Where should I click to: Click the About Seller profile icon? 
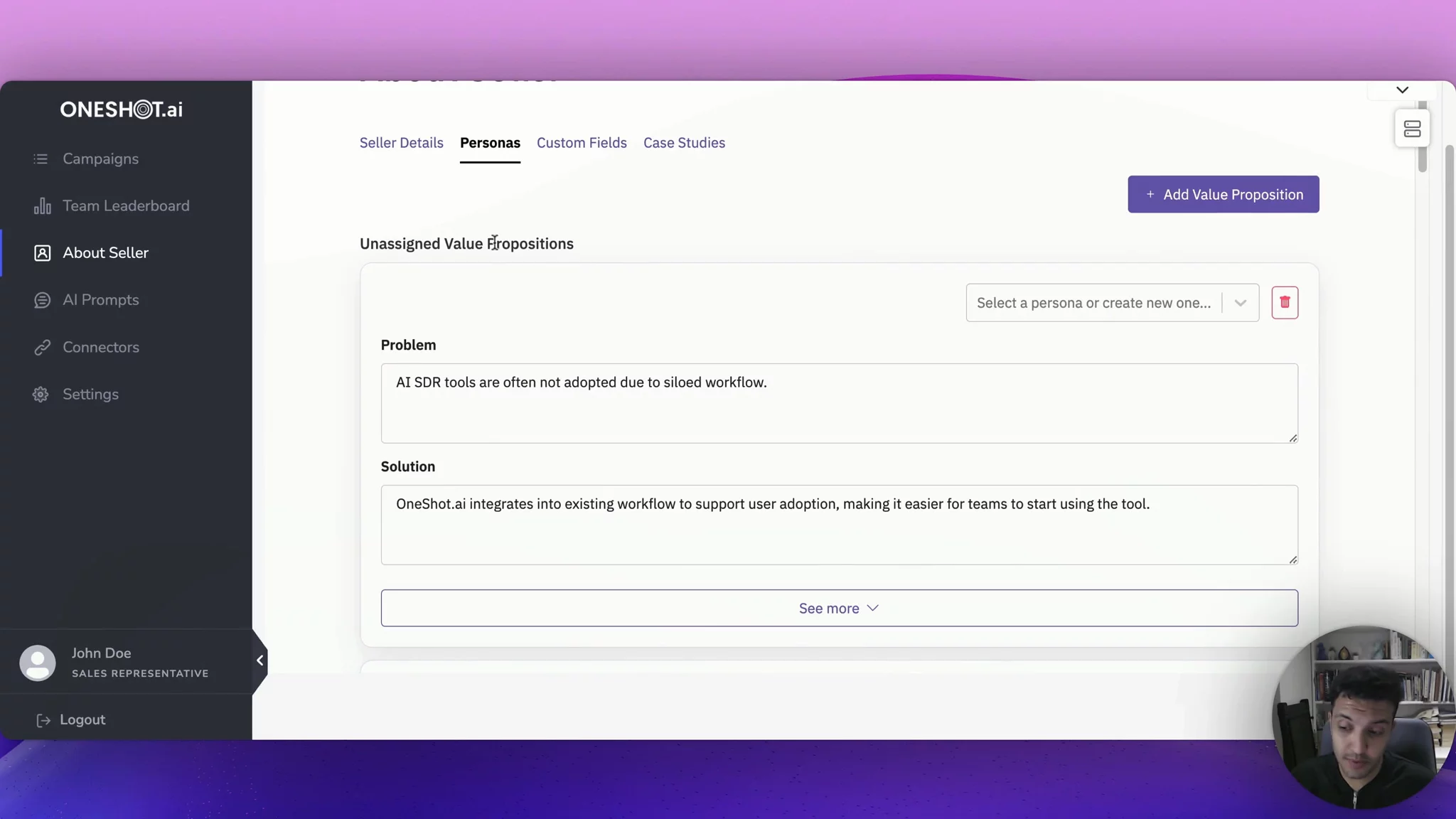[x=42, y=253]
